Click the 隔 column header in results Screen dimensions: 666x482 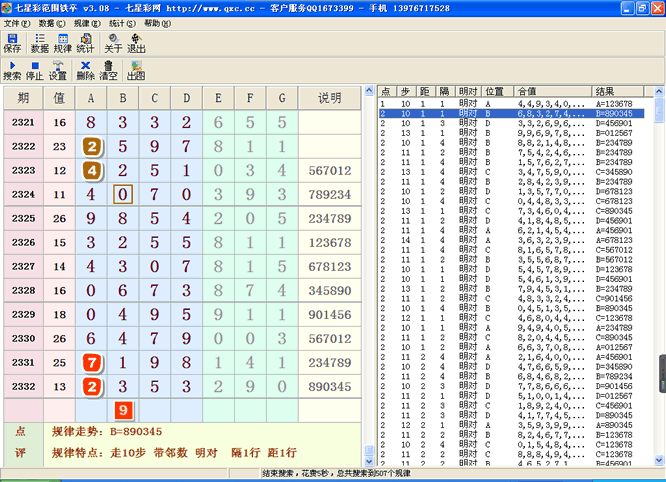(x=445, y=91)
